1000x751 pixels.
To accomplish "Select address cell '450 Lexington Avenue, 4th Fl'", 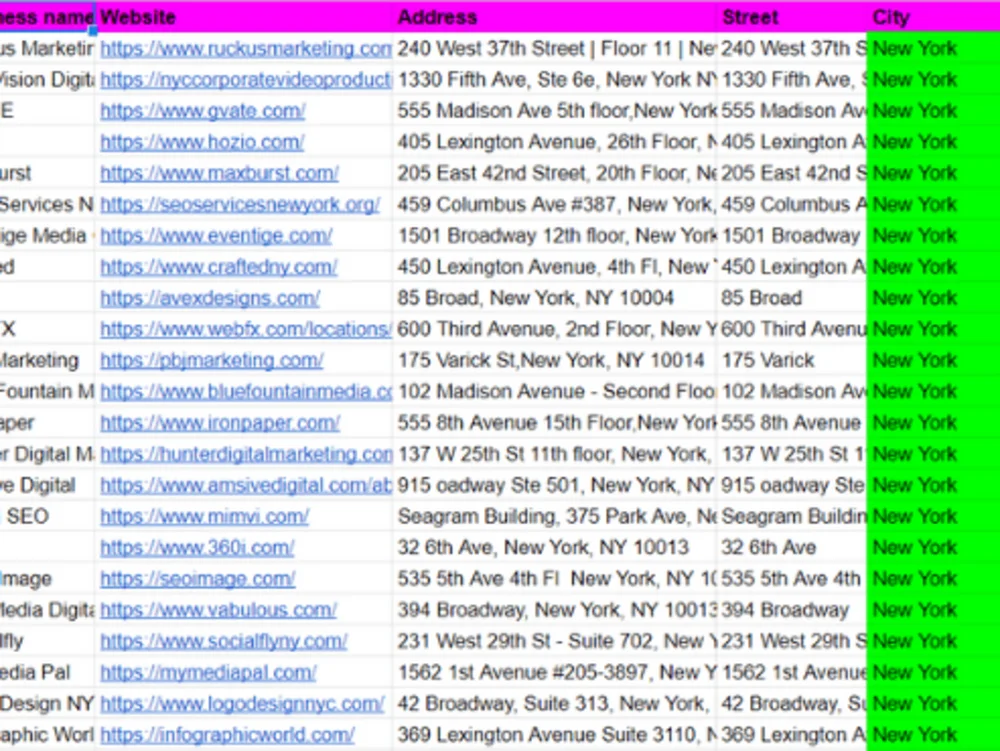I will pos(555,267).
